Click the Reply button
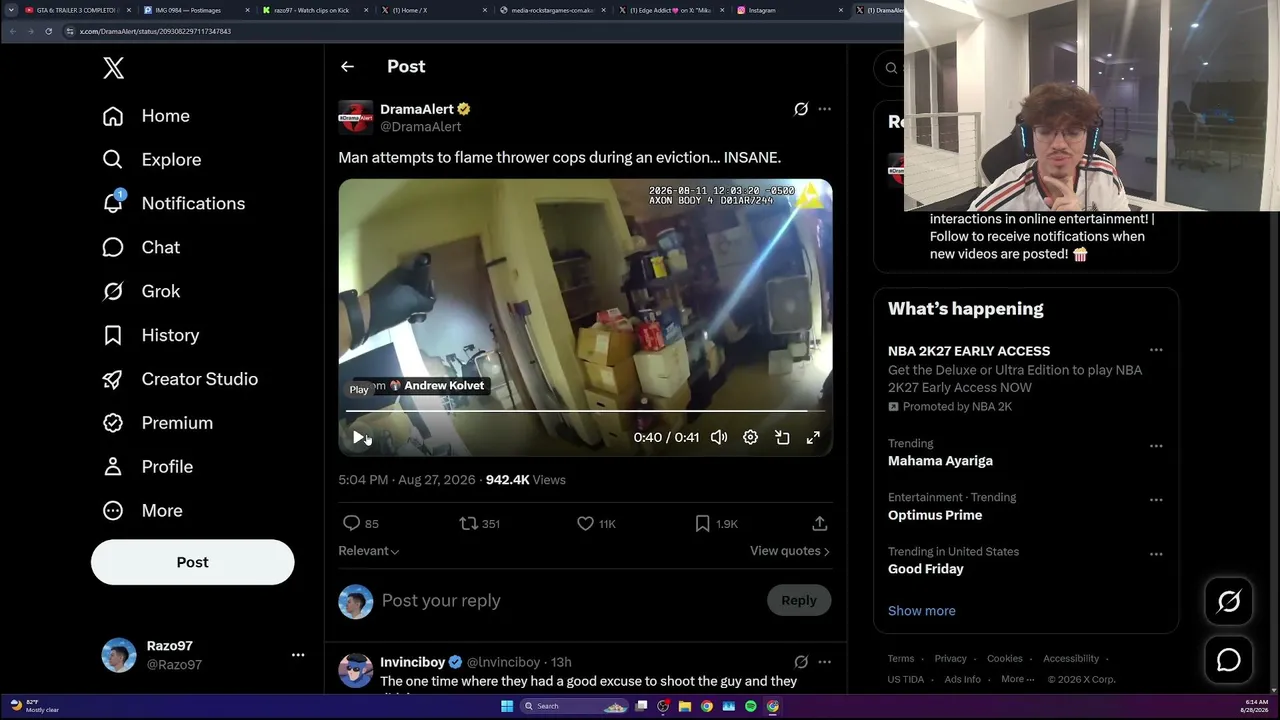The width and height of the screenshot is (1280, 720). point(799,600)
